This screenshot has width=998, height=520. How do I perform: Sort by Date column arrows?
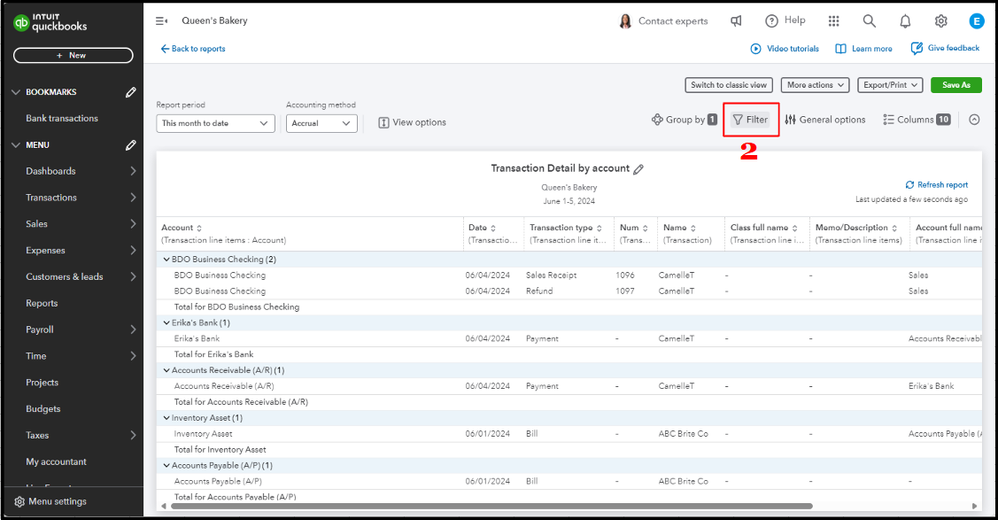pos(493,228)
